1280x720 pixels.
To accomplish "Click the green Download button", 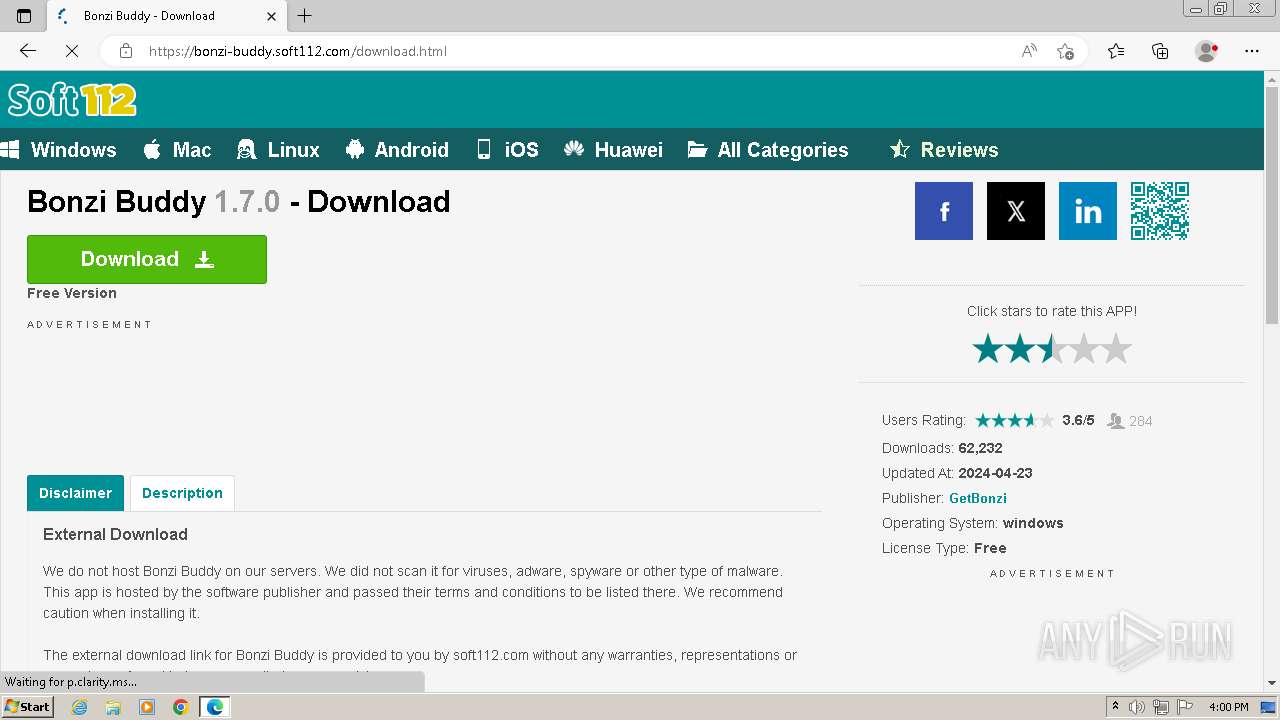I will (147, 259).
